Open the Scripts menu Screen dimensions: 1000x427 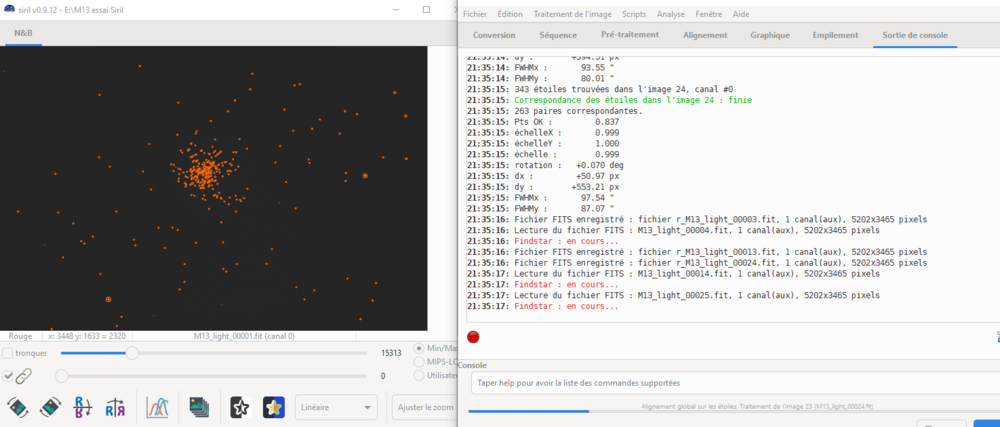click(x=634, y=14)
